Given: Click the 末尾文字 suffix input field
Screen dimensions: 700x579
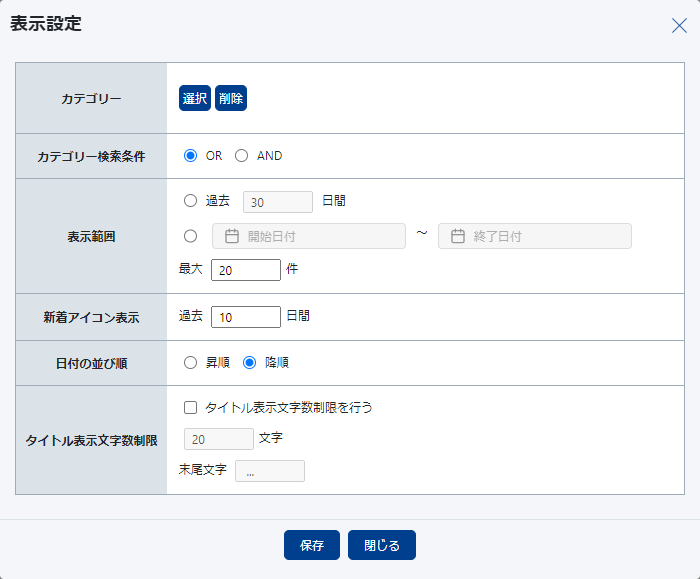Looking at the screenshot, I should (x=270, y=471).
